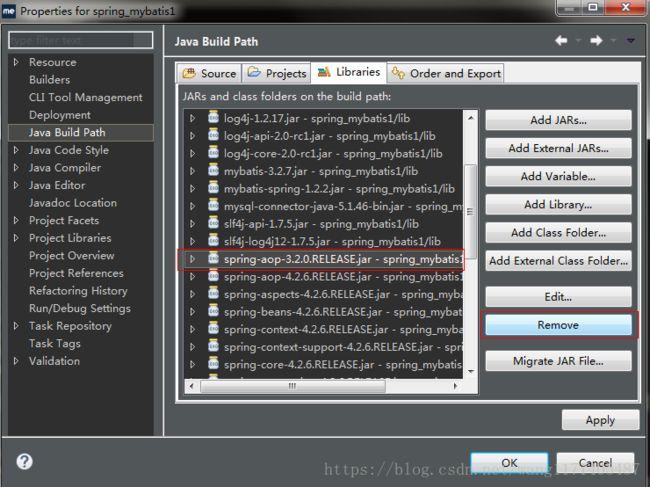Viewport: 650px width, 487px height.
Task: Click Add External Class Folder... button
Action: pyautogui.click(x=558, y=261)
